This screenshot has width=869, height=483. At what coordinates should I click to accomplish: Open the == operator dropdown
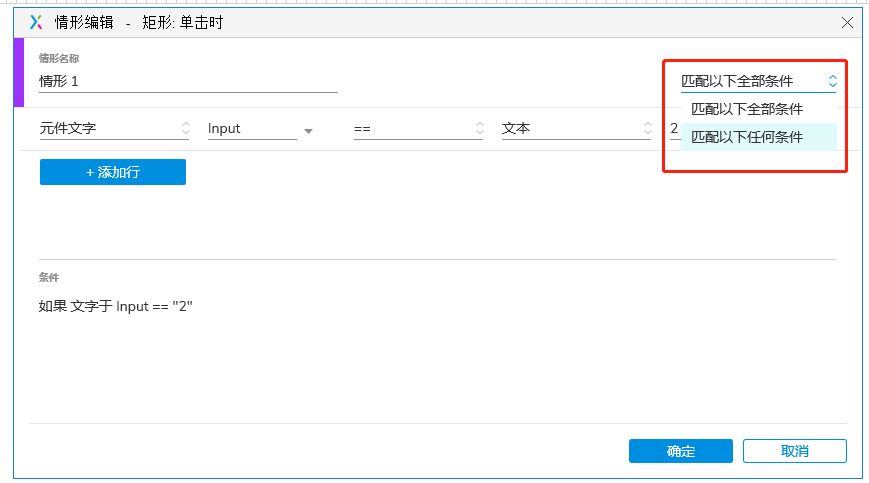click(418, 129)
